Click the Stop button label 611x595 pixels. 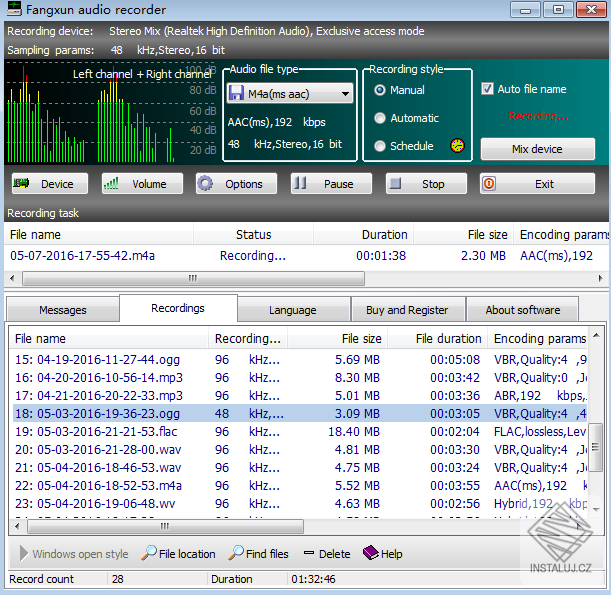[433, 184]
